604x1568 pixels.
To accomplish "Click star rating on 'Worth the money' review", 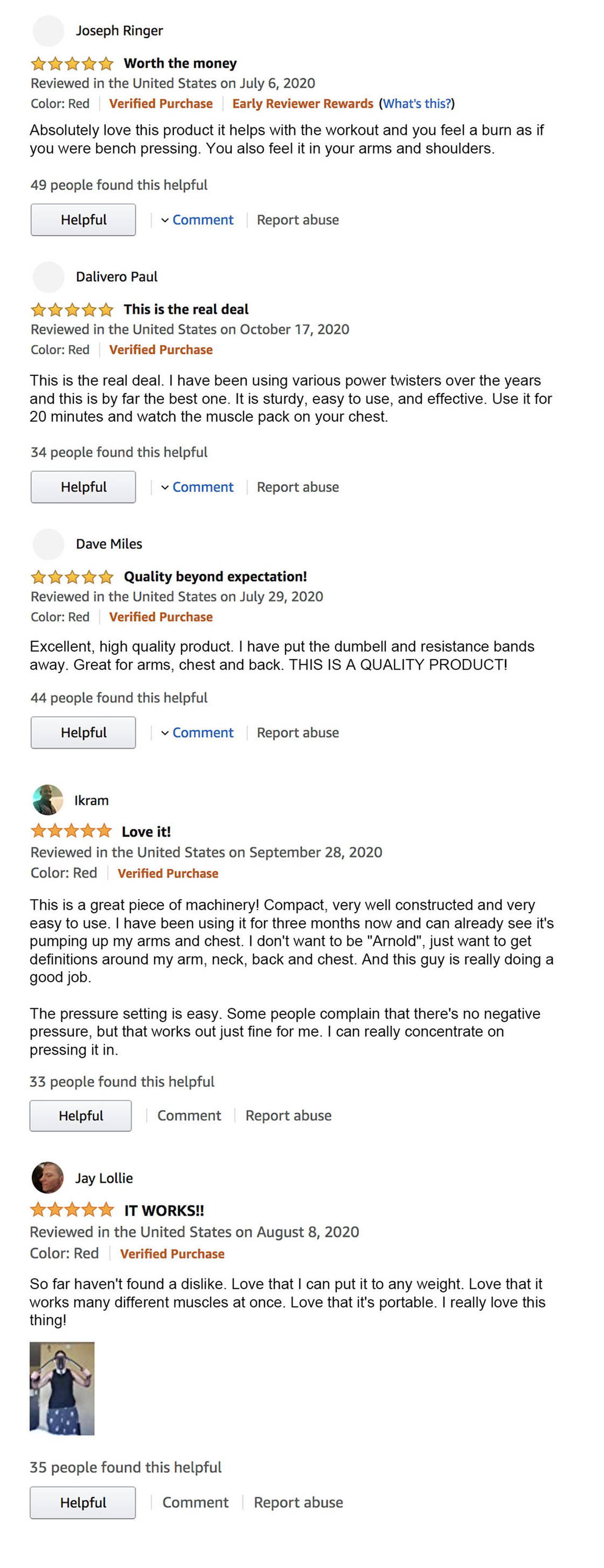I will (x=72, y=63).
